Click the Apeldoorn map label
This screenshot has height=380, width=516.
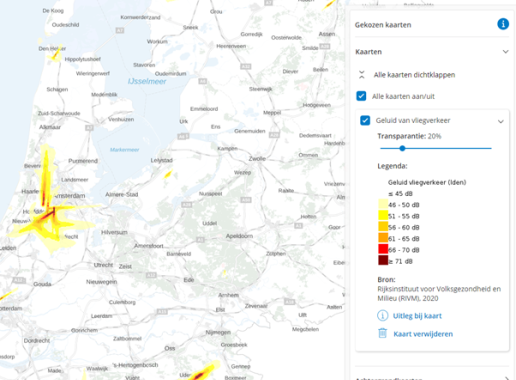[239, 236]
